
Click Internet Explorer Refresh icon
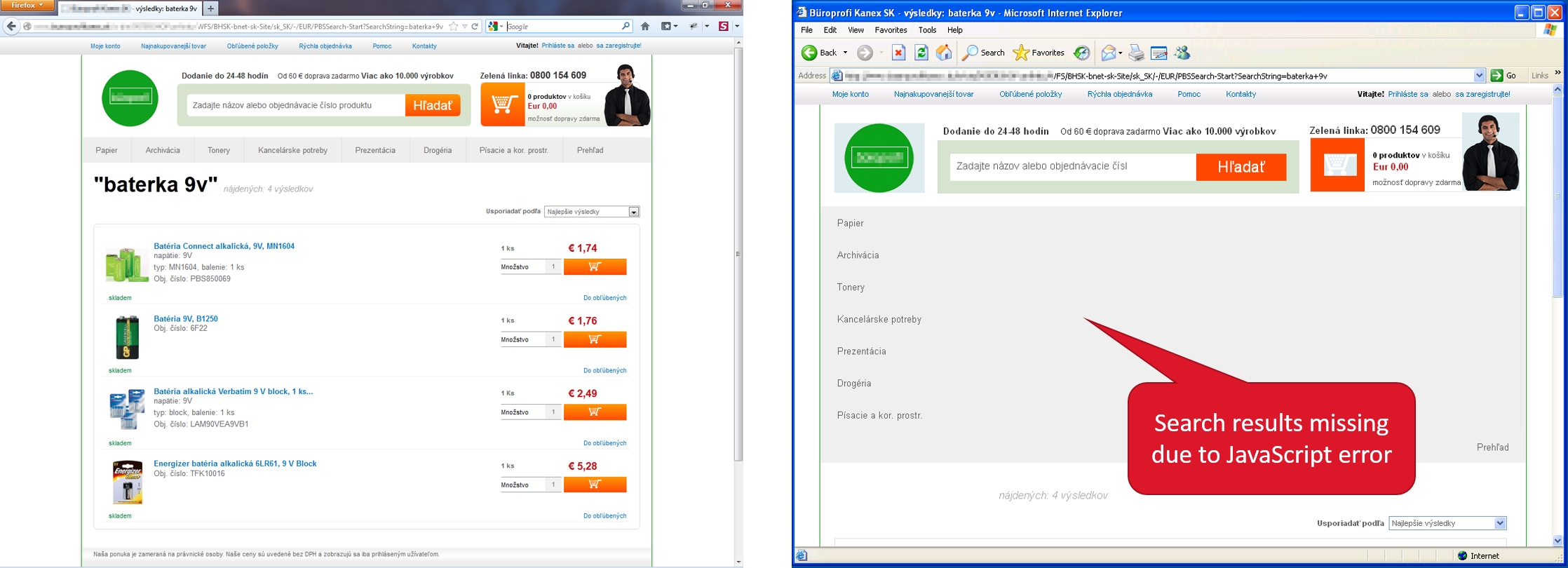tap(921, 53)
